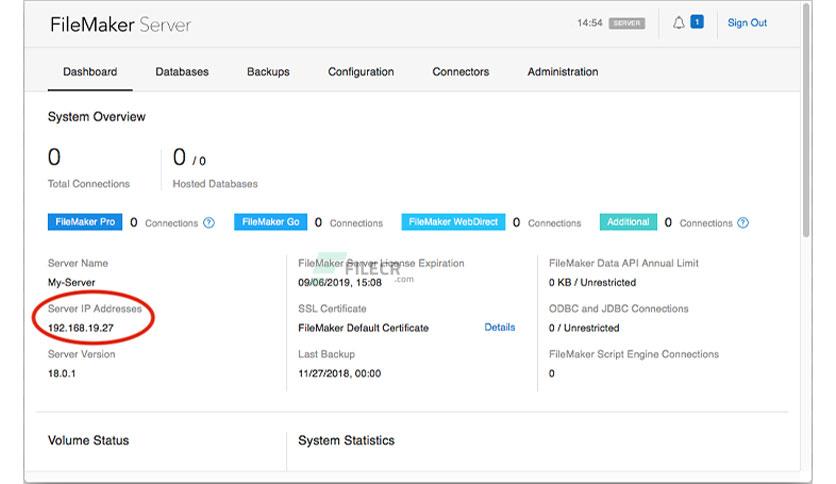Click the blue notification count badge
Image resolution: width=836 pixels, height=484 pixels.
697,22
